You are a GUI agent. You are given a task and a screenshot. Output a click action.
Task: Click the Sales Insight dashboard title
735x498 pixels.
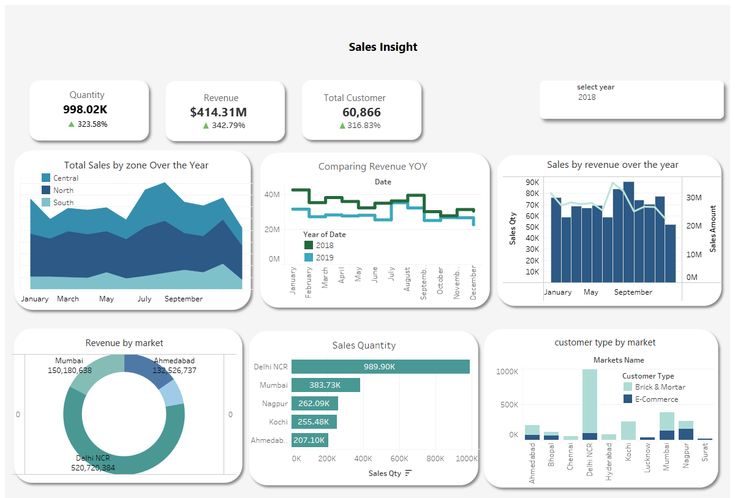[383, 47]
